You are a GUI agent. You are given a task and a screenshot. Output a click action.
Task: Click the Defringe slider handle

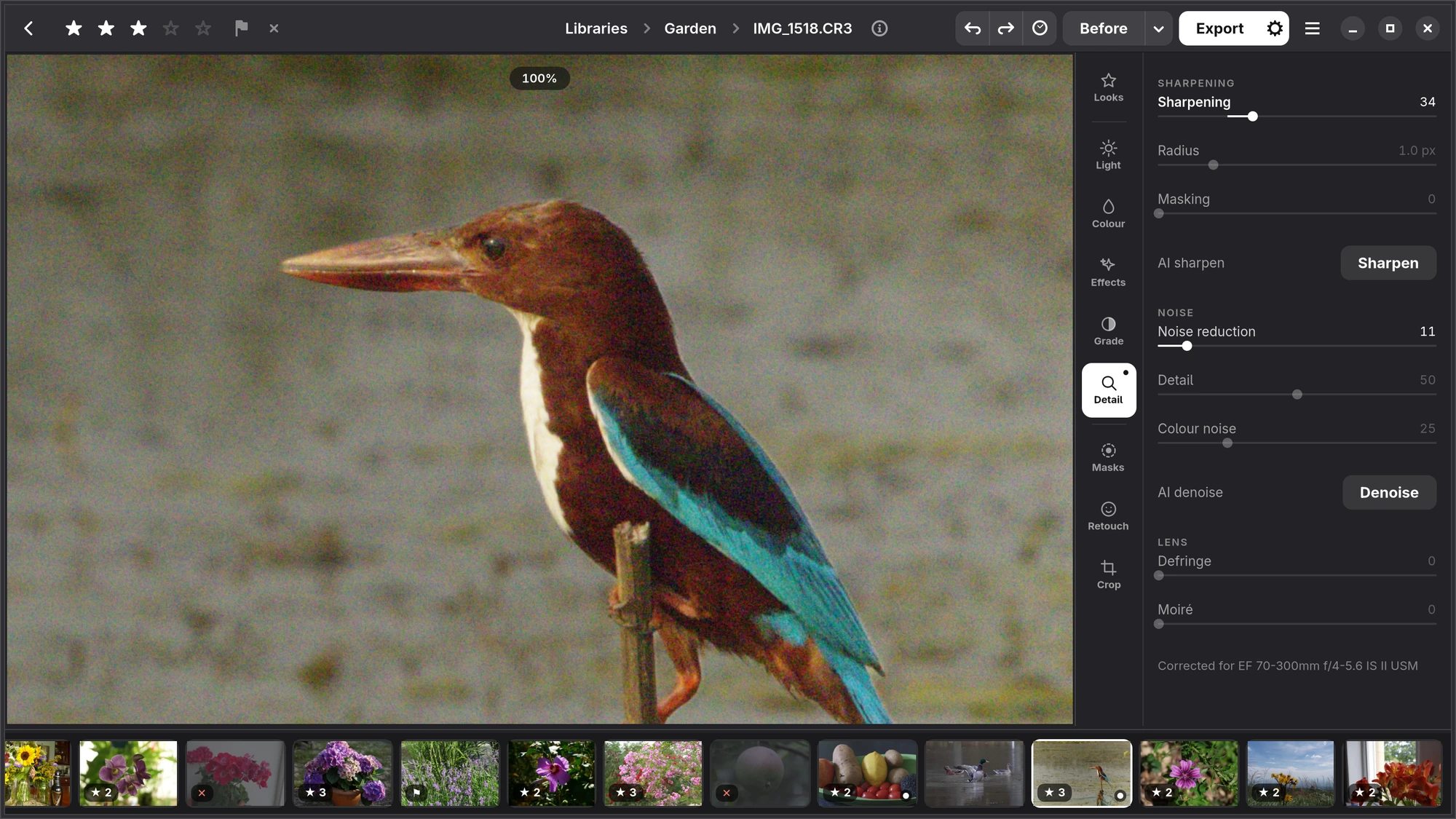pos(1159,575)
